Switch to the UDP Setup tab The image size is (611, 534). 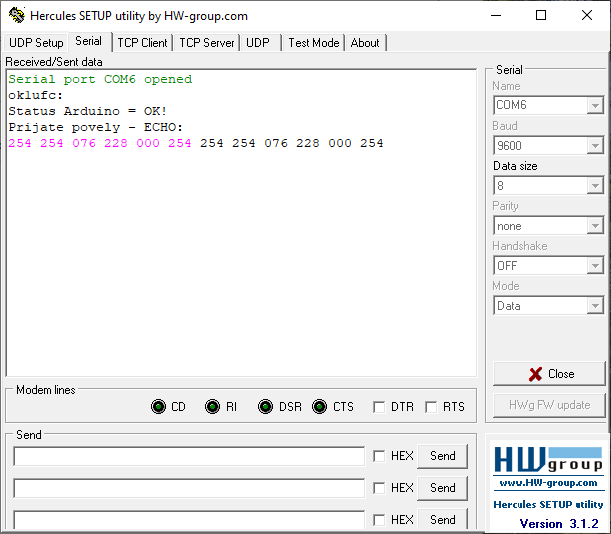pyautogui.click(x=36, y=43)
